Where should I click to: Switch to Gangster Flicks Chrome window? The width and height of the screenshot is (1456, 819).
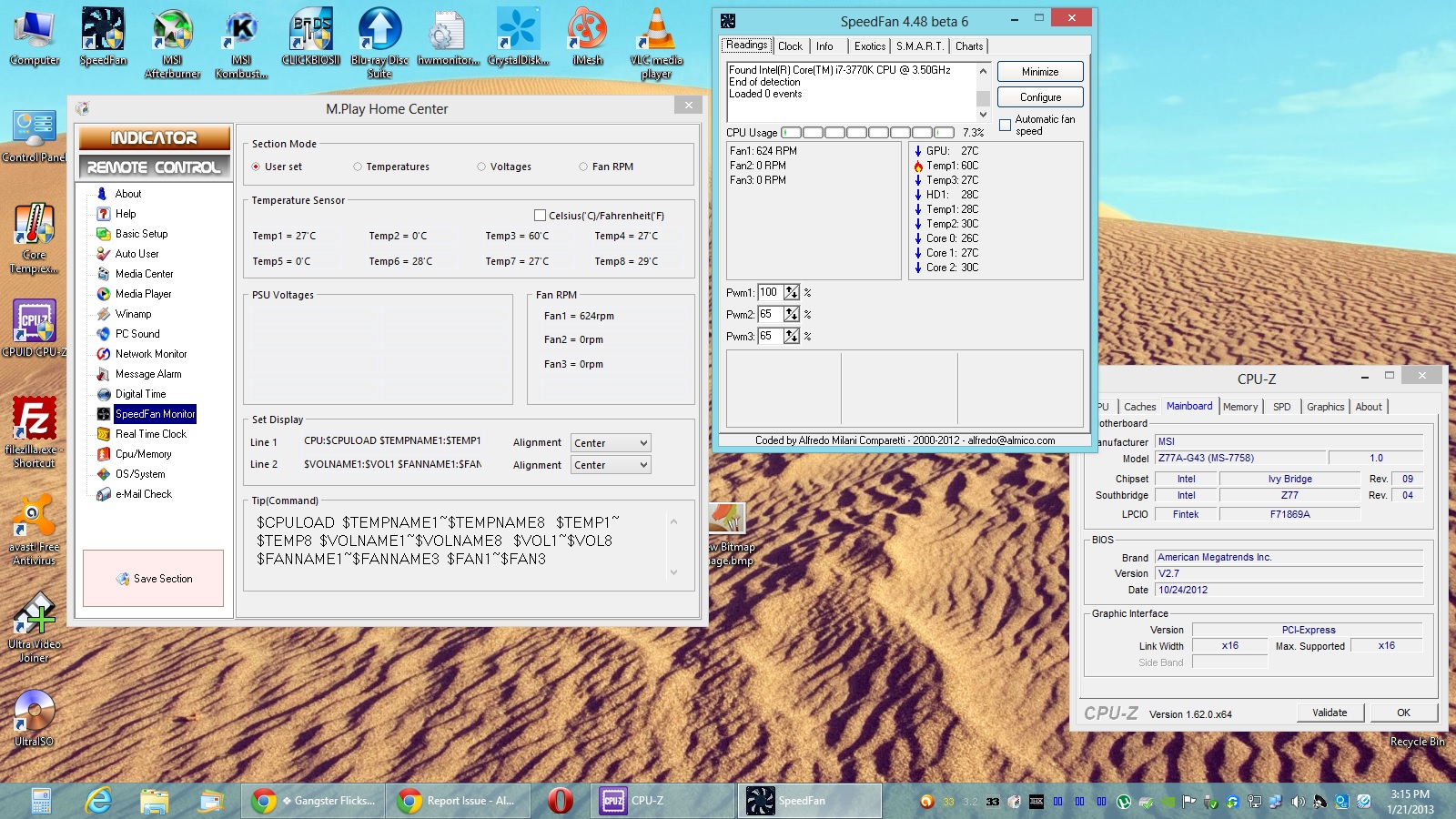tap(314, 801)
